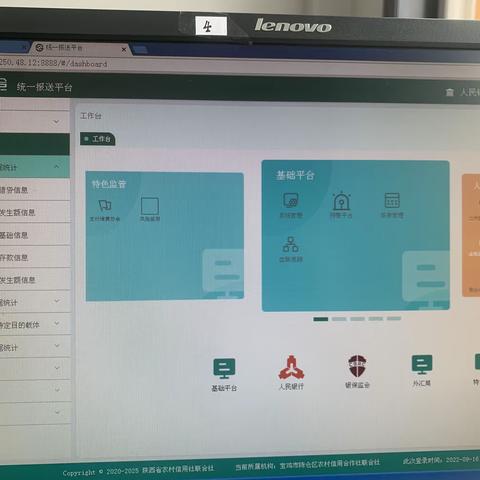Click the calendar icon in 基础平台 card
Image resolution: width=480 pixels, height=480 pixels.
click(392, 200)
